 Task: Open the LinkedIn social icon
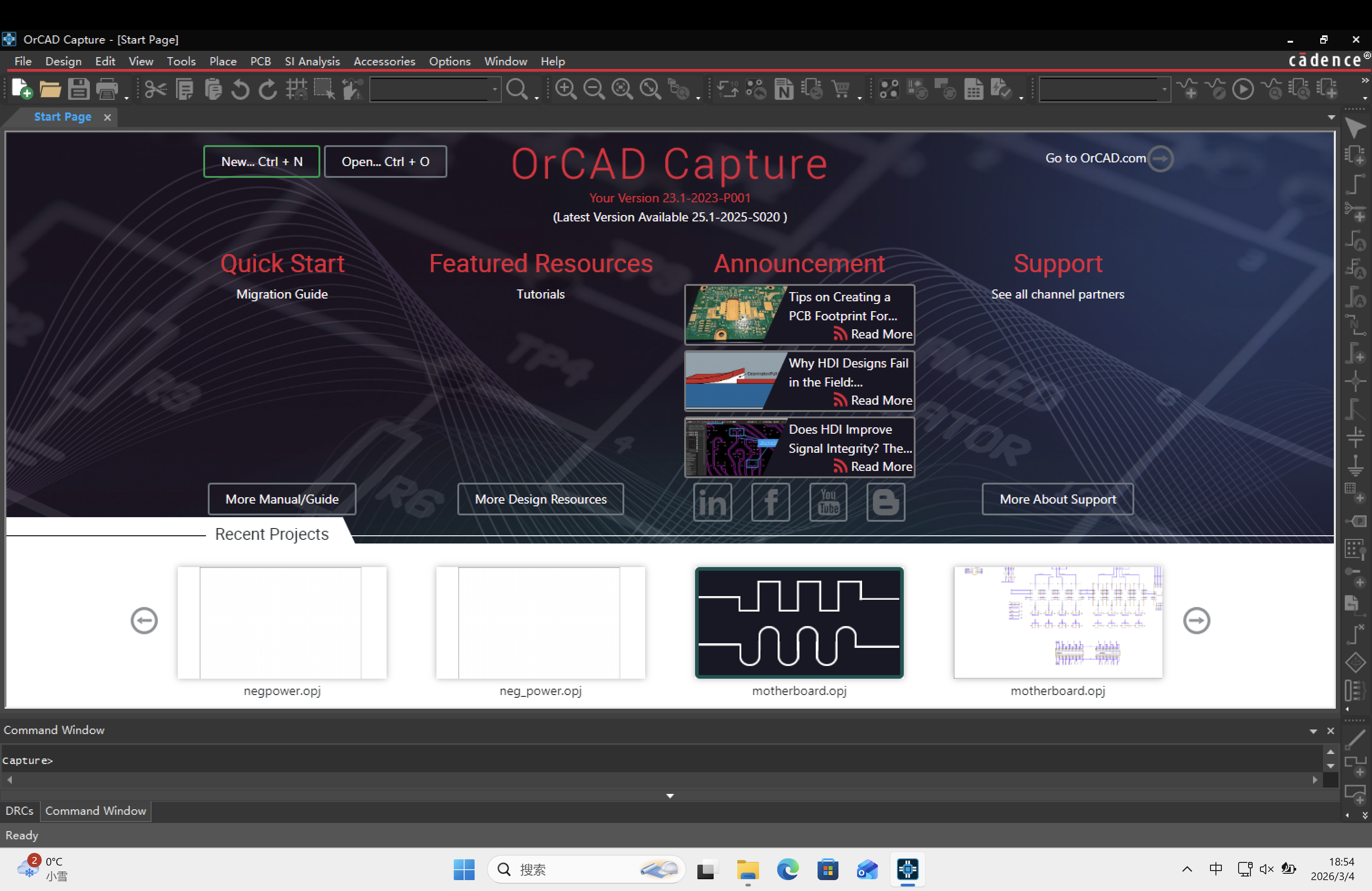click(x=712, y=503)
